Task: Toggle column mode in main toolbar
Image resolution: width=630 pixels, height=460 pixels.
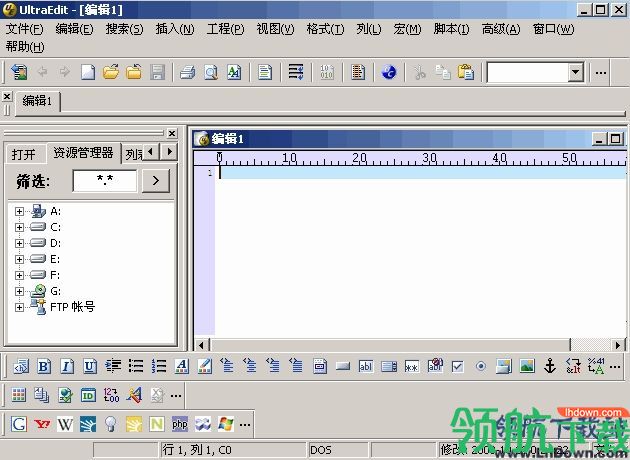Action: point(358,73)
